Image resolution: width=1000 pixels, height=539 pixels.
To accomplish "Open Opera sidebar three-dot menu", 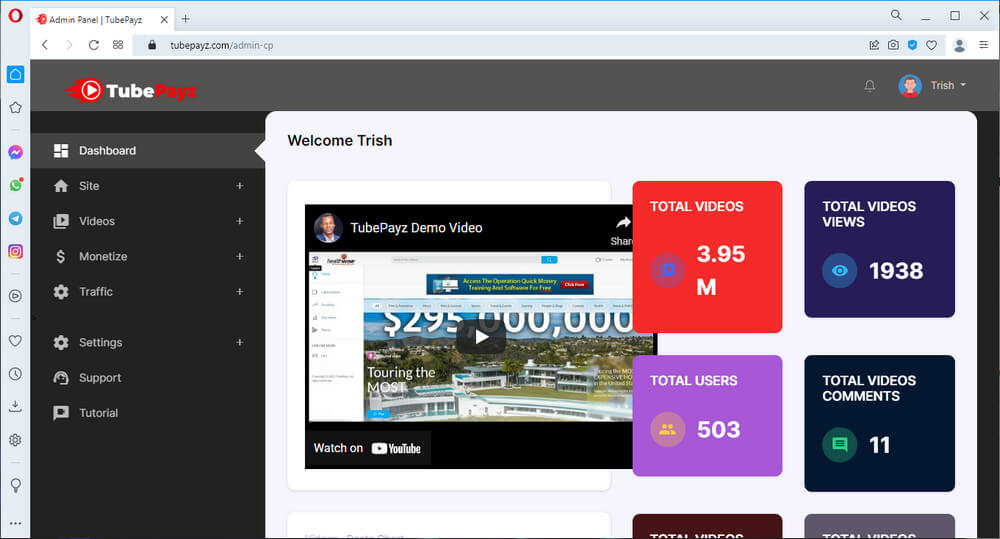I will pos(15,523).
